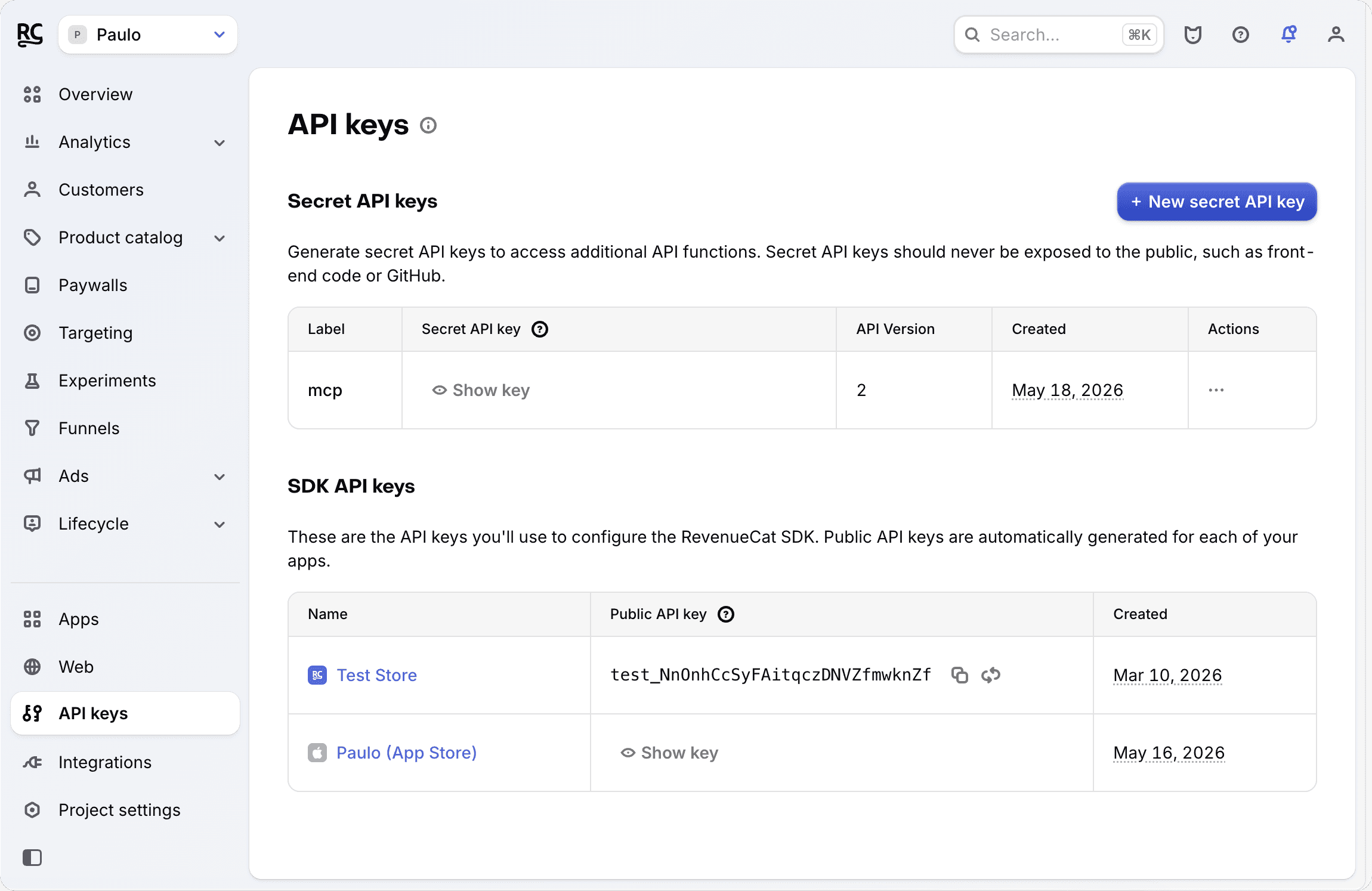Open Lifecycle in the sidebar
The image size is (1372, 891).
(x=125, y=524)
